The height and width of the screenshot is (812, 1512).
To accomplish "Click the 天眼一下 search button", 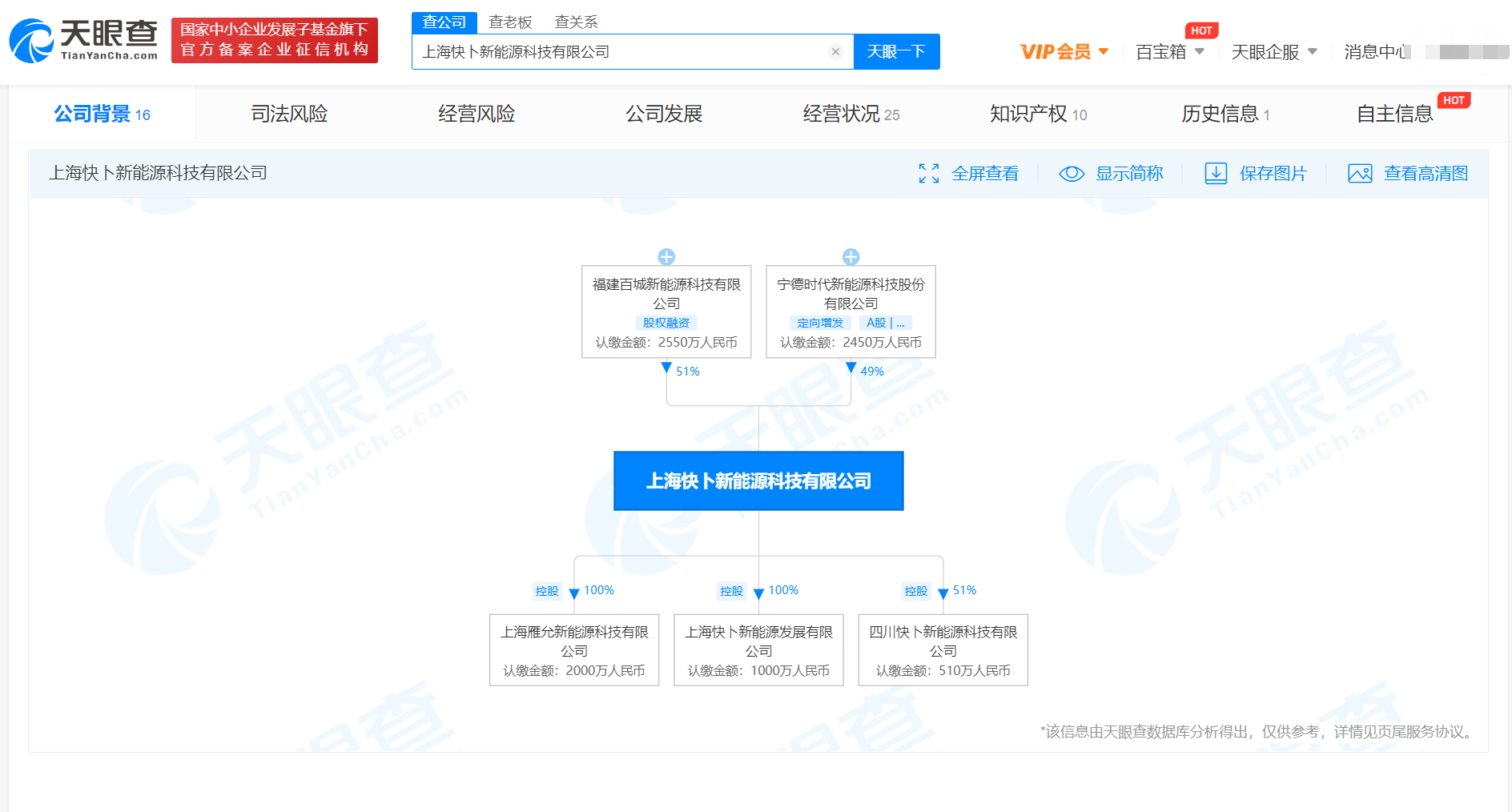I will tap(896, 52).
